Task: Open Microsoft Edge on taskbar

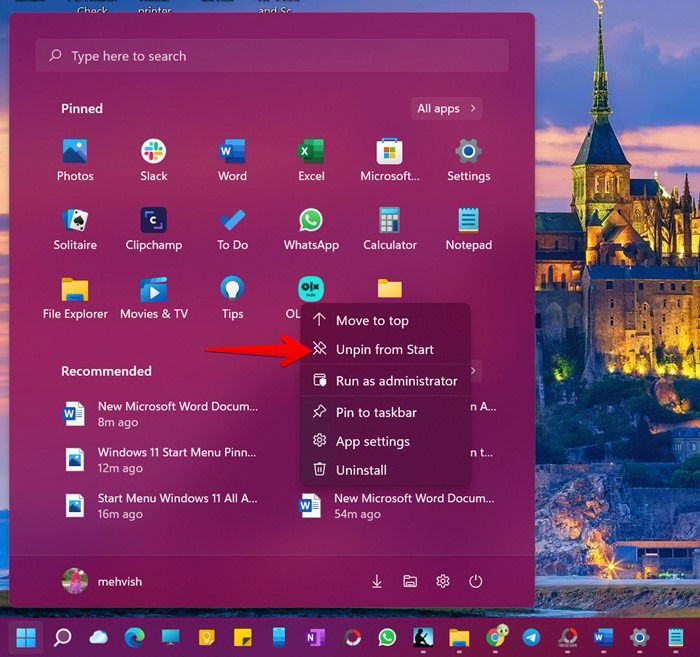Action: click(134, 637)
